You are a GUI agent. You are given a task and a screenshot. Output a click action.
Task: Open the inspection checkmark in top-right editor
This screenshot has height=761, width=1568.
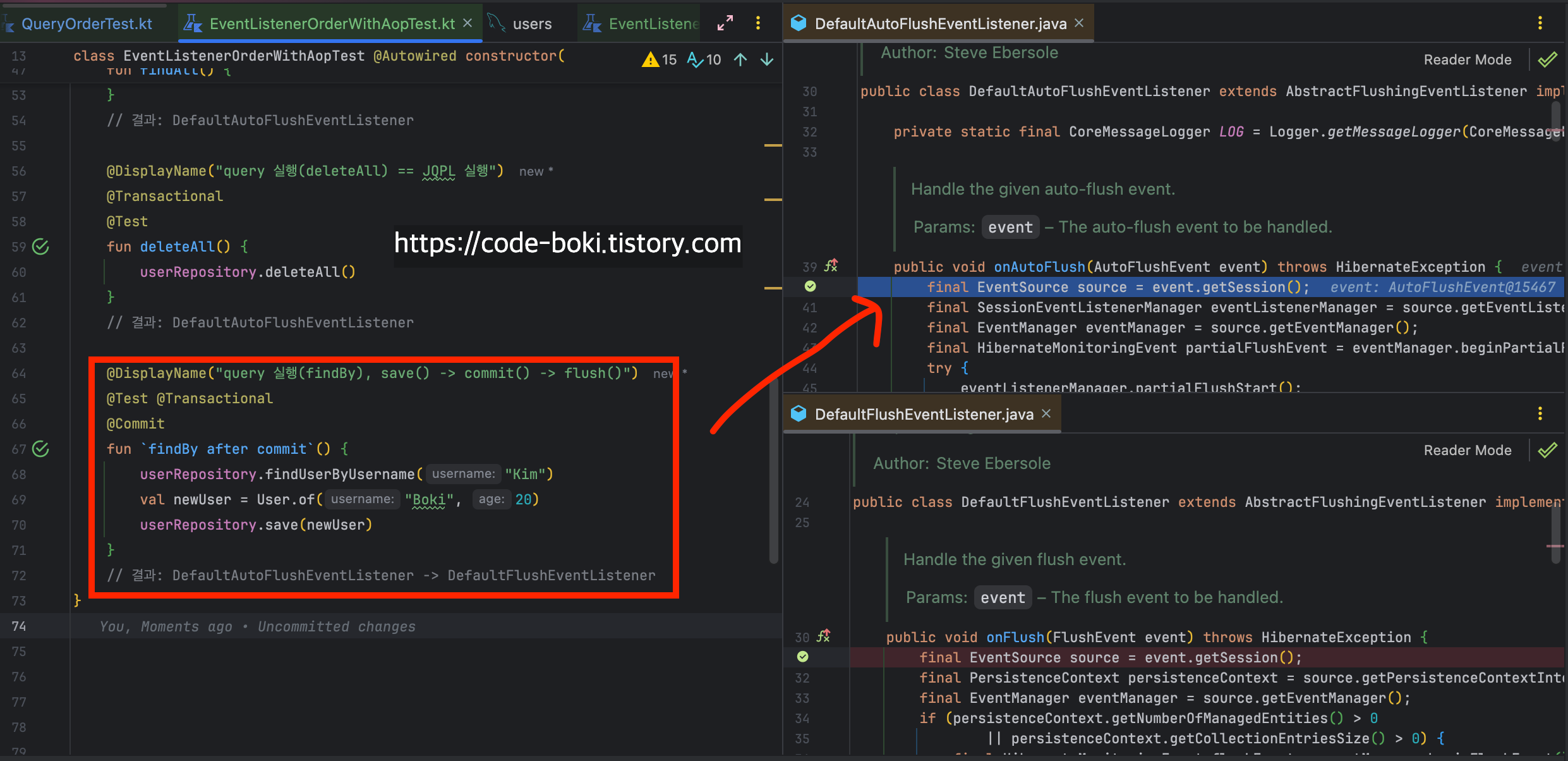(x=1547, y=59)
